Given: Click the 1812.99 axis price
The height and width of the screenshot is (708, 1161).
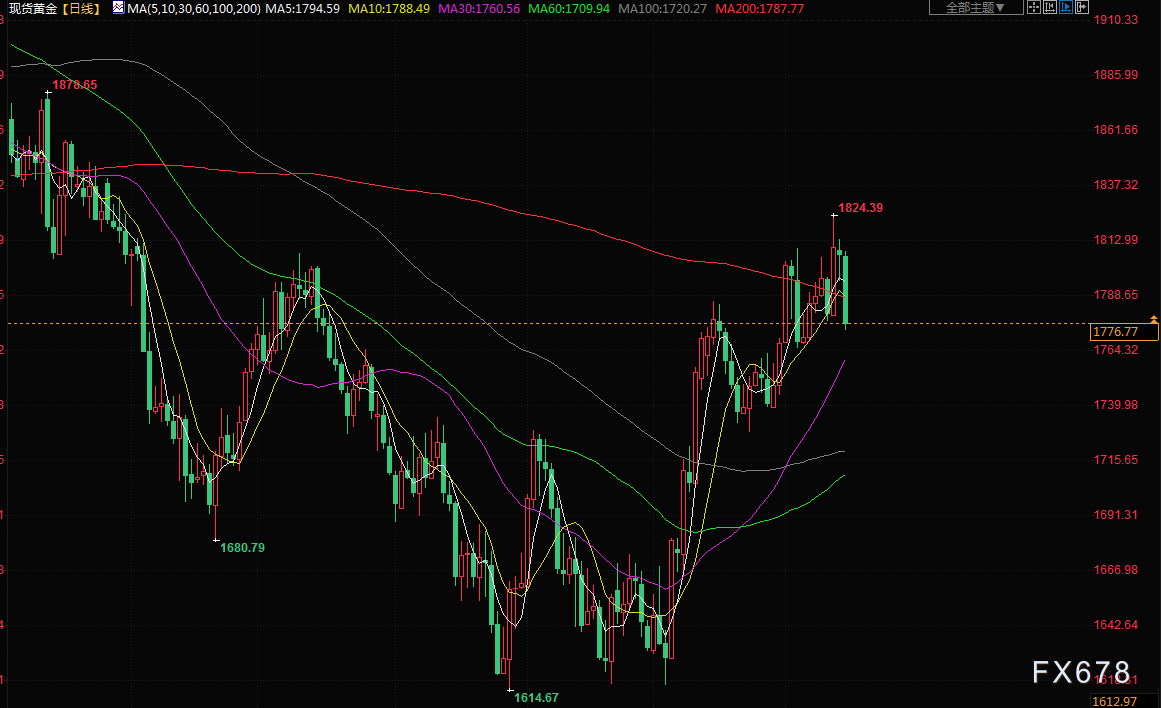Looking at the screenshot, I should (x=1116, y=240).
